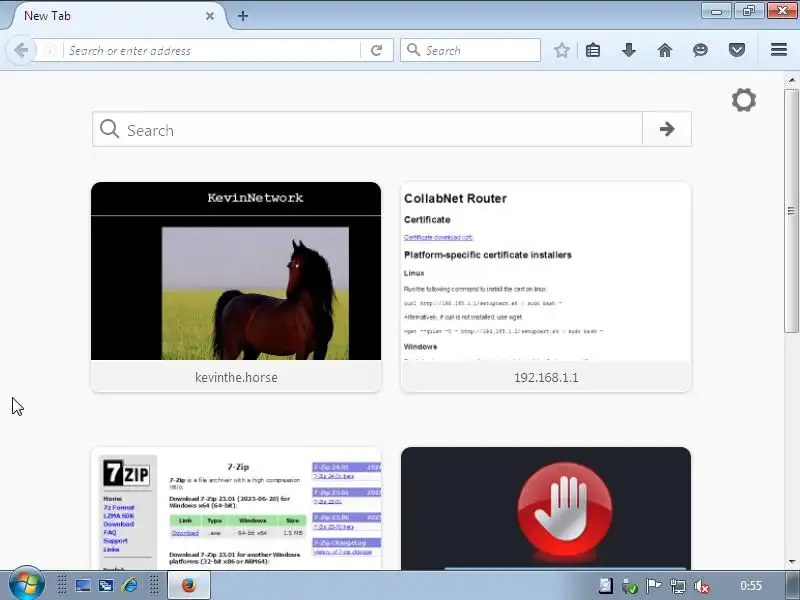Open Action Center flag tray icon
The height and width of the screenshot is (600, 800).
coord(653,586)
